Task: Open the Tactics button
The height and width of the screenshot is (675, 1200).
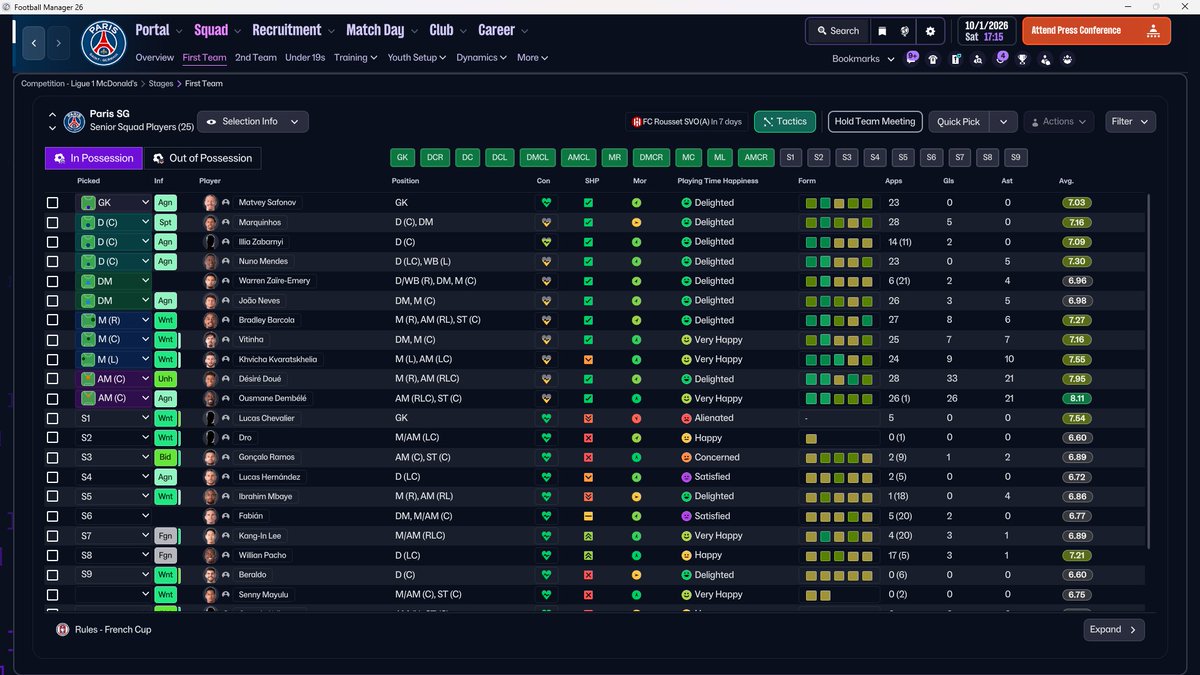Action: click(785, 121)
